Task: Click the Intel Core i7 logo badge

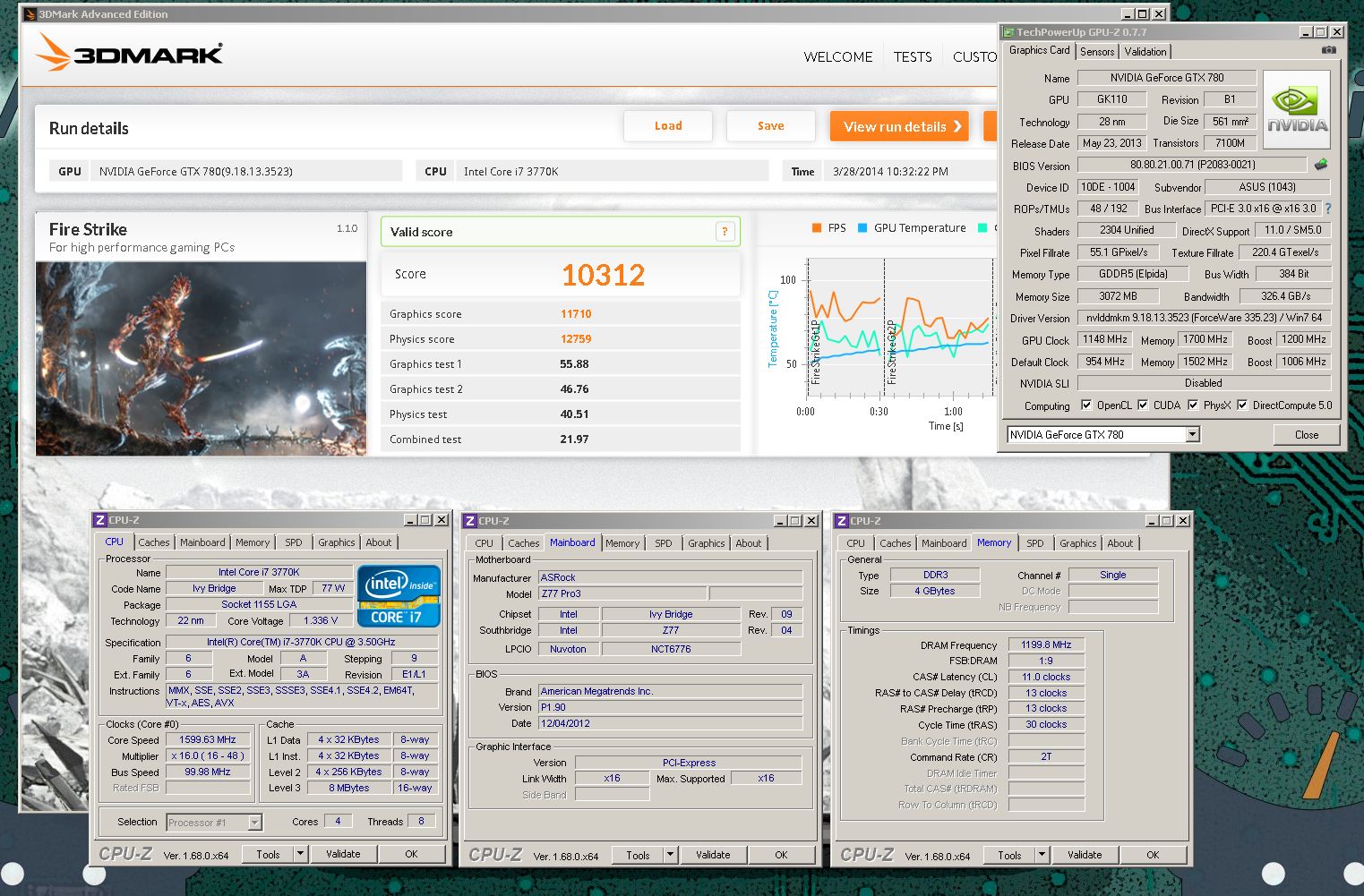Action: [399, 595]
